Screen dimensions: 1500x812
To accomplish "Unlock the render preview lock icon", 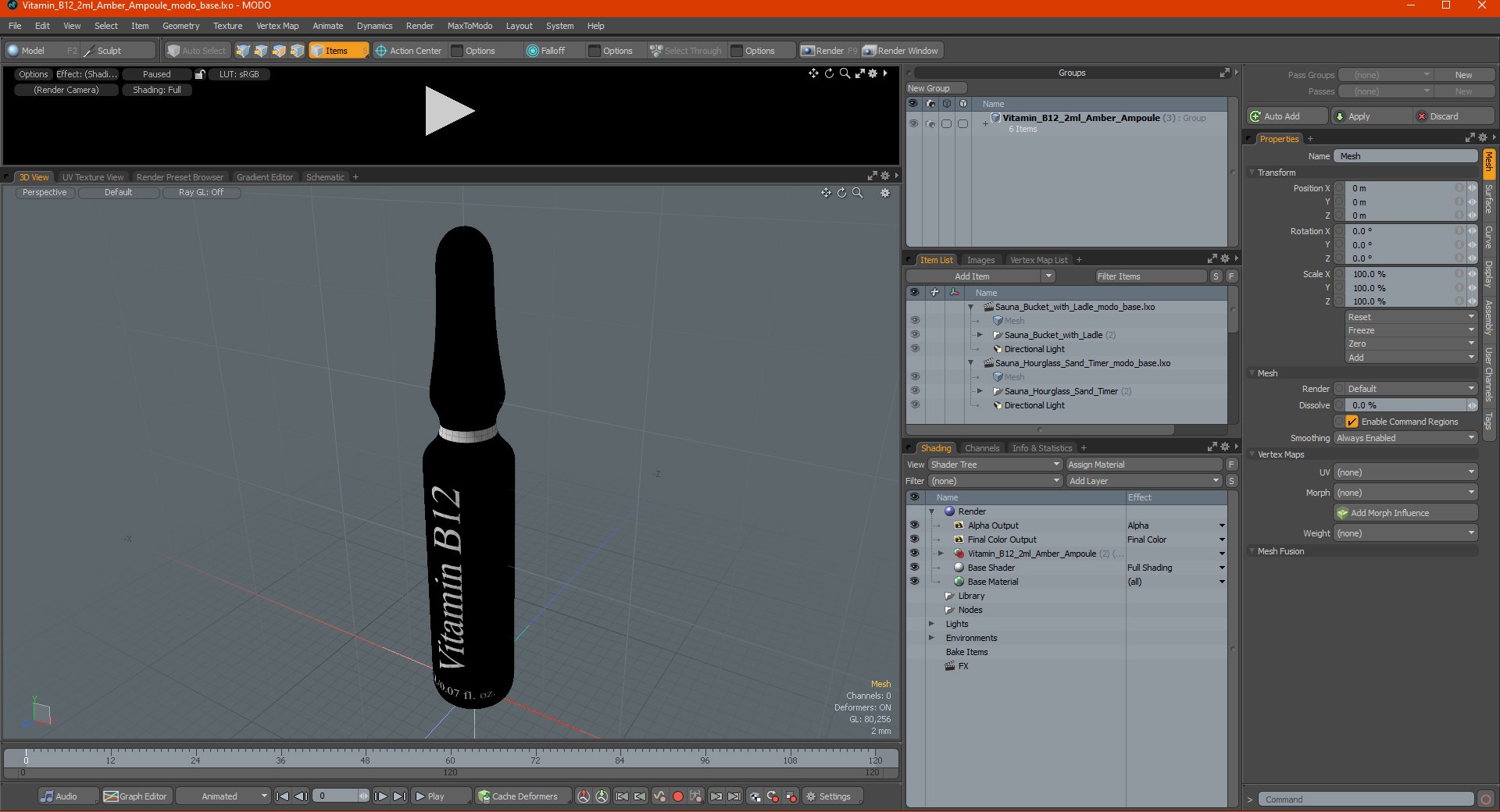I will 200,74.
